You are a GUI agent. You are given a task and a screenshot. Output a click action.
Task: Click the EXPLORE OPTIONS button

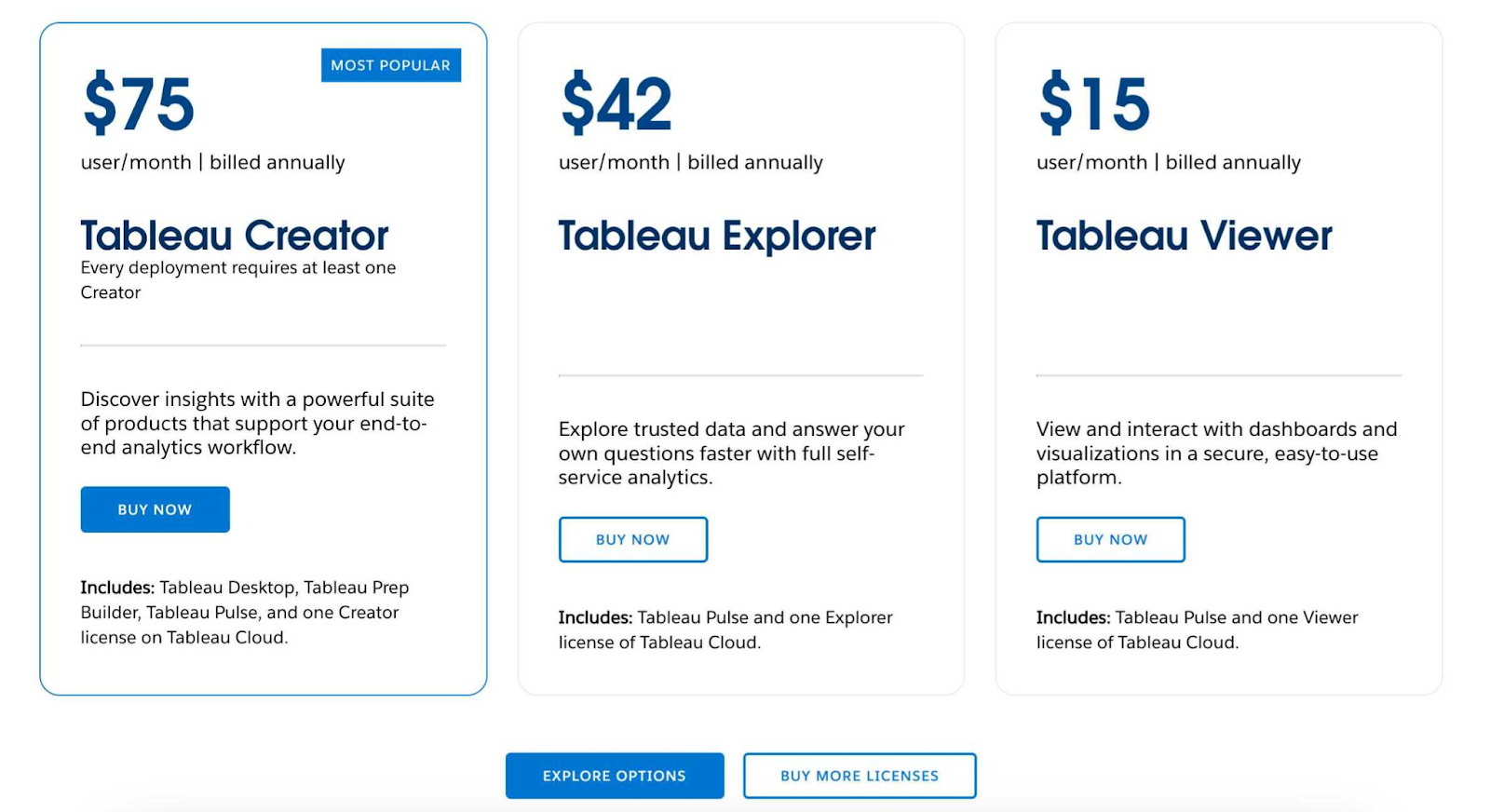tap(615, 775)
